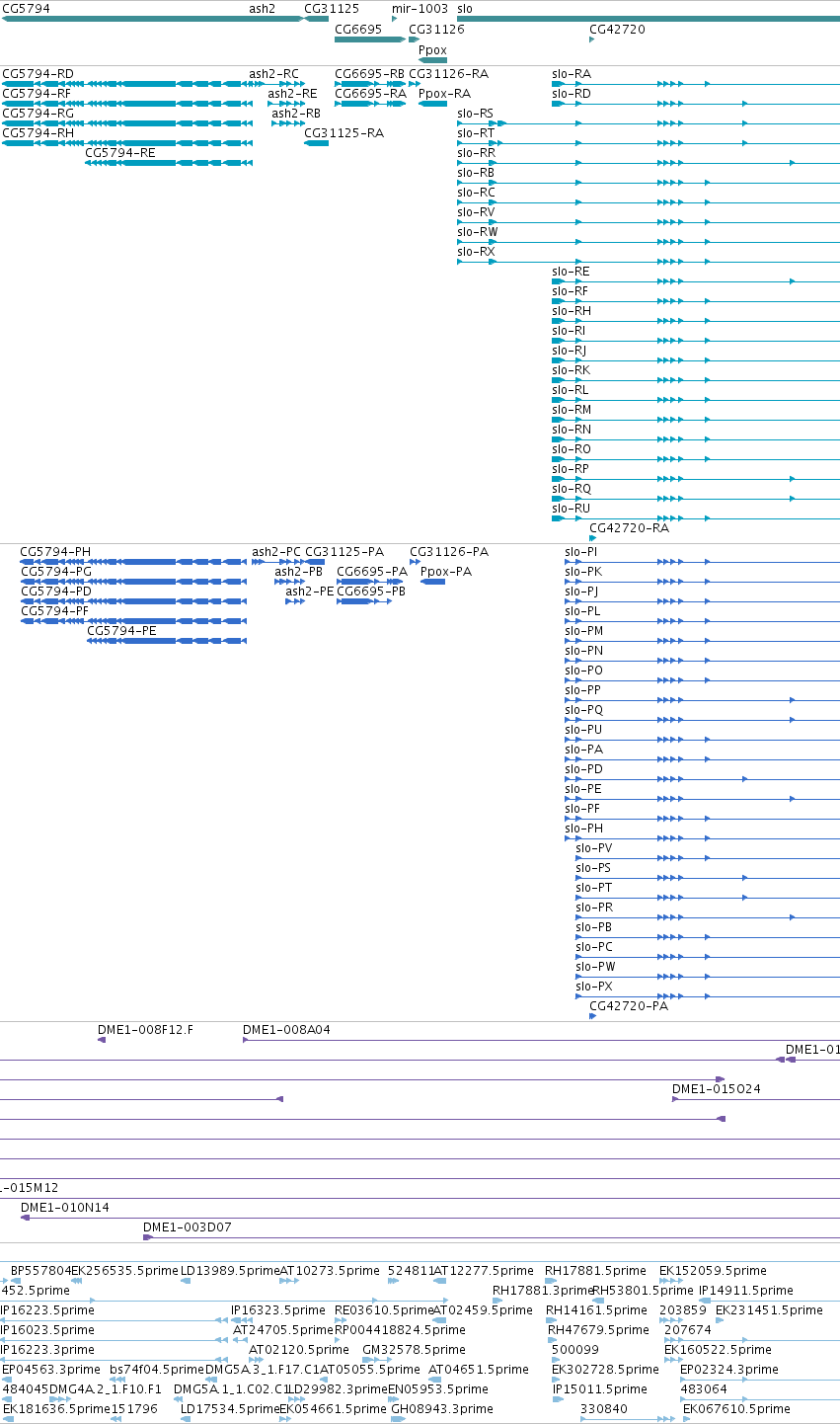Viewport: 840px width, 1424px height.
Task: Click protein Ppox-PA
Action: pos(446,572)
